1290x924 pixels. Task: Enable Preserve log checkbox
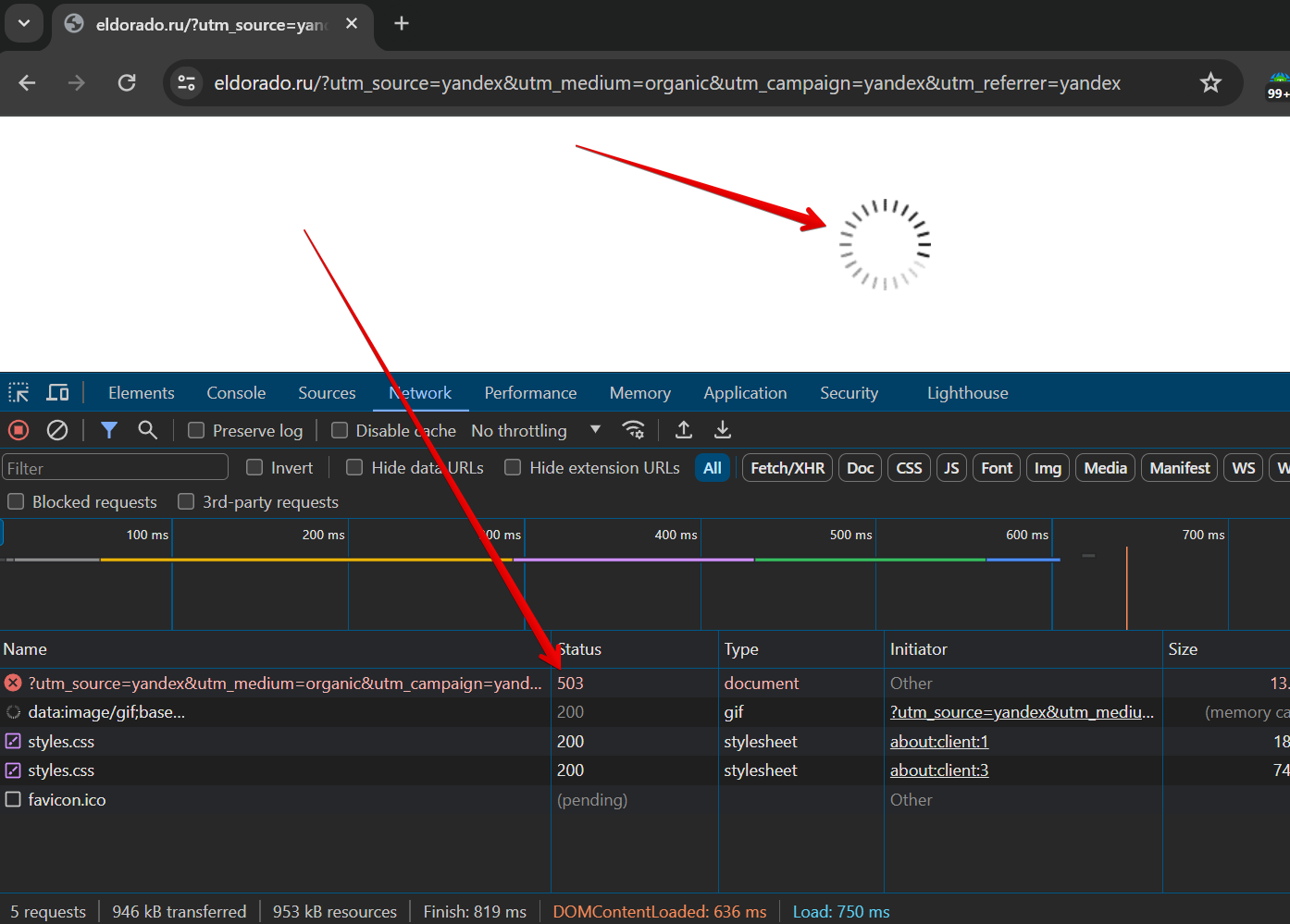[196, 430]
